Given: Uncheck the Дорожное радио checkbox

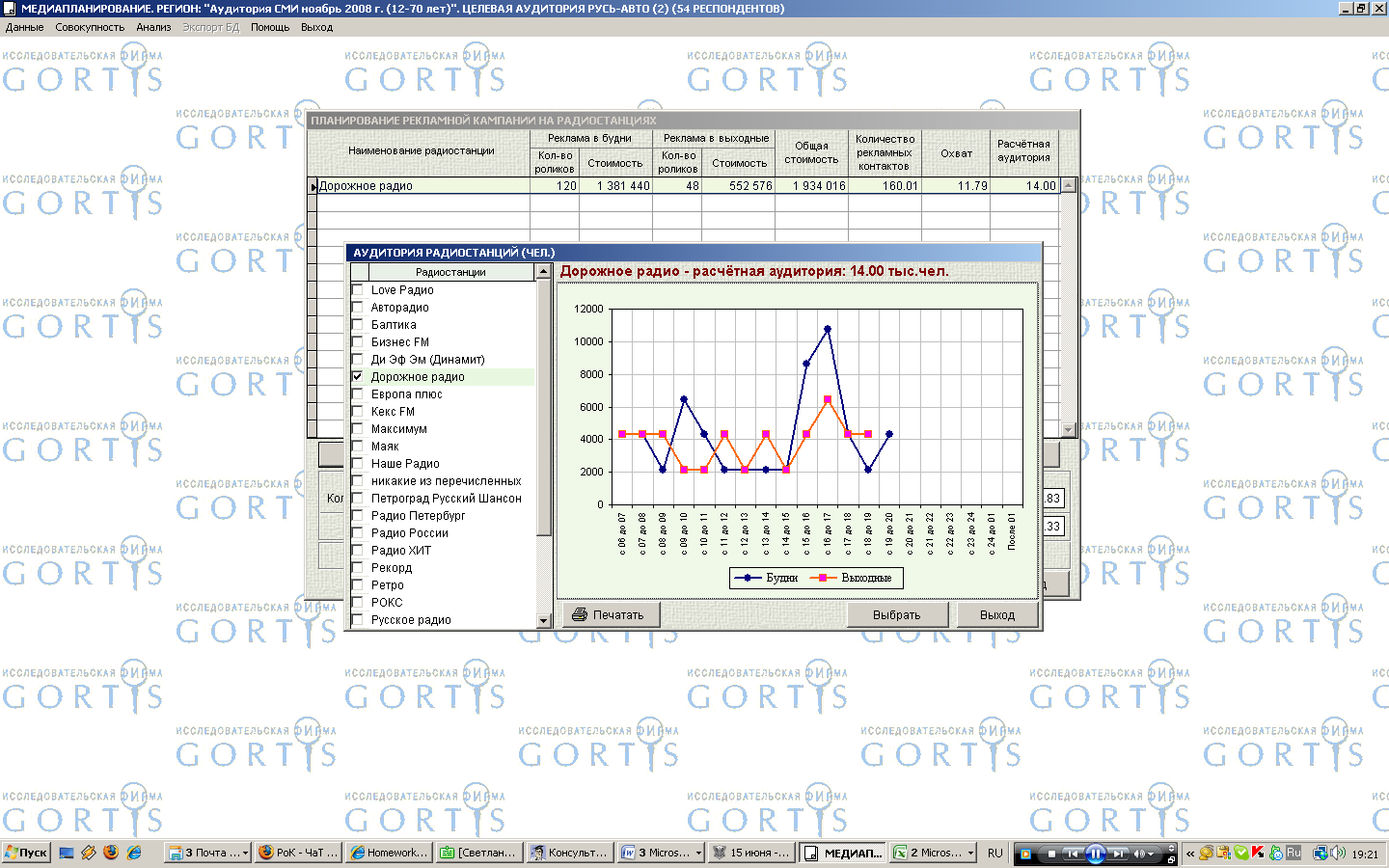Looking at the screenshot, I should tap(358, 377).
